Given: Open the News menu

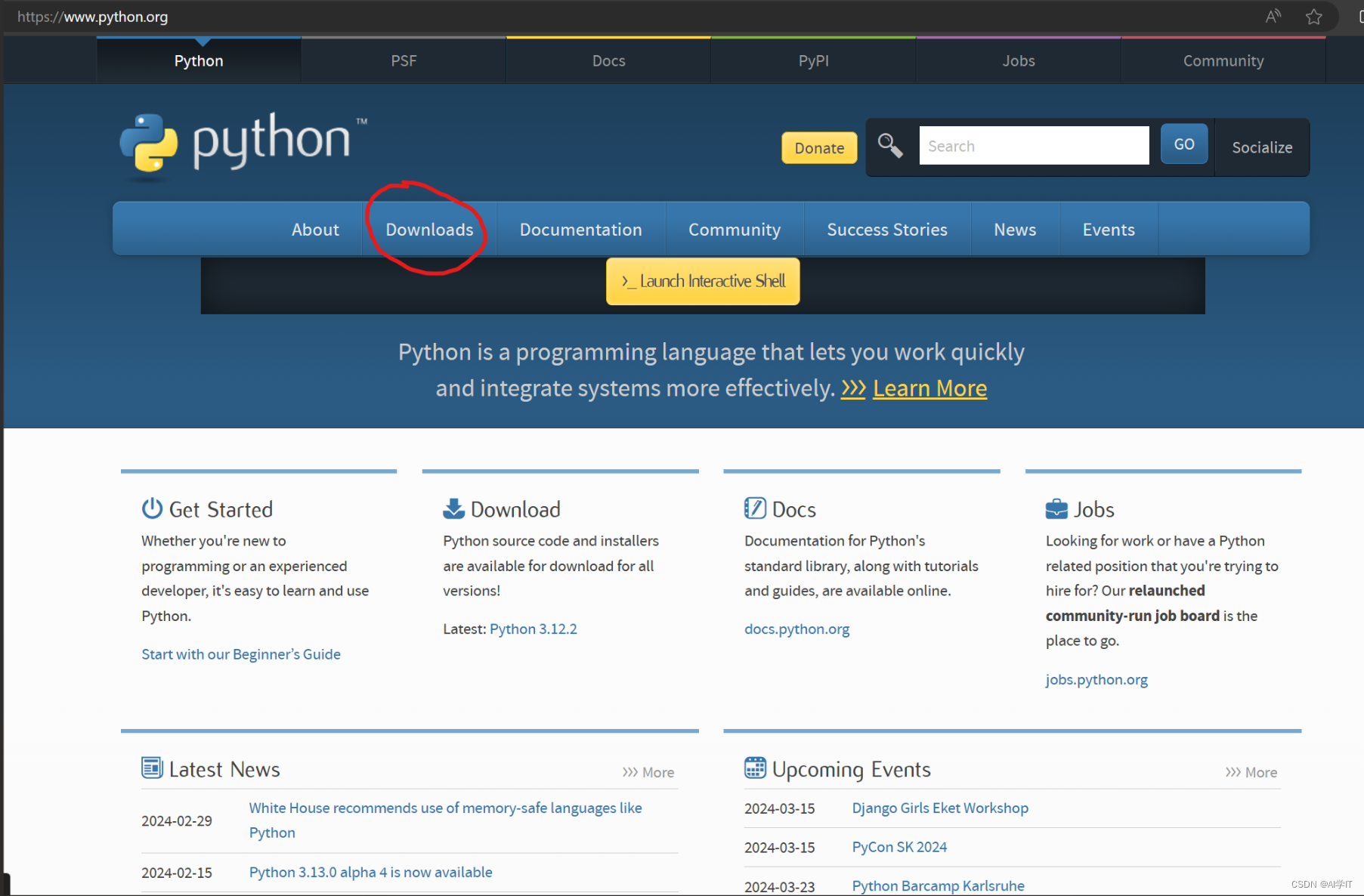Looking at the screenshot, I should coord(1015,230).
